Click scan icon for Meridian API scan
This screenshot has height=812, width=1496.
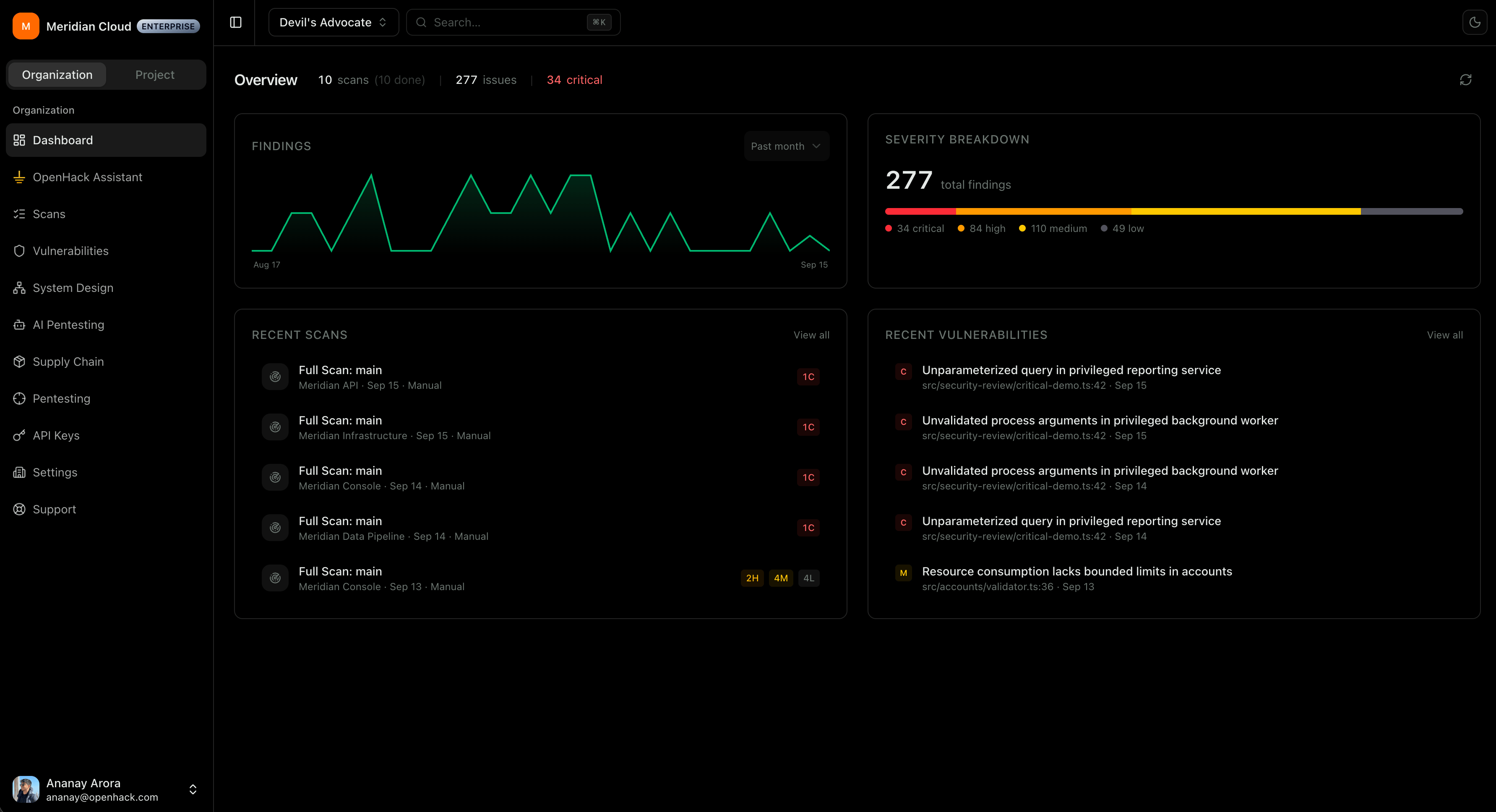click(x=275, y=377)
